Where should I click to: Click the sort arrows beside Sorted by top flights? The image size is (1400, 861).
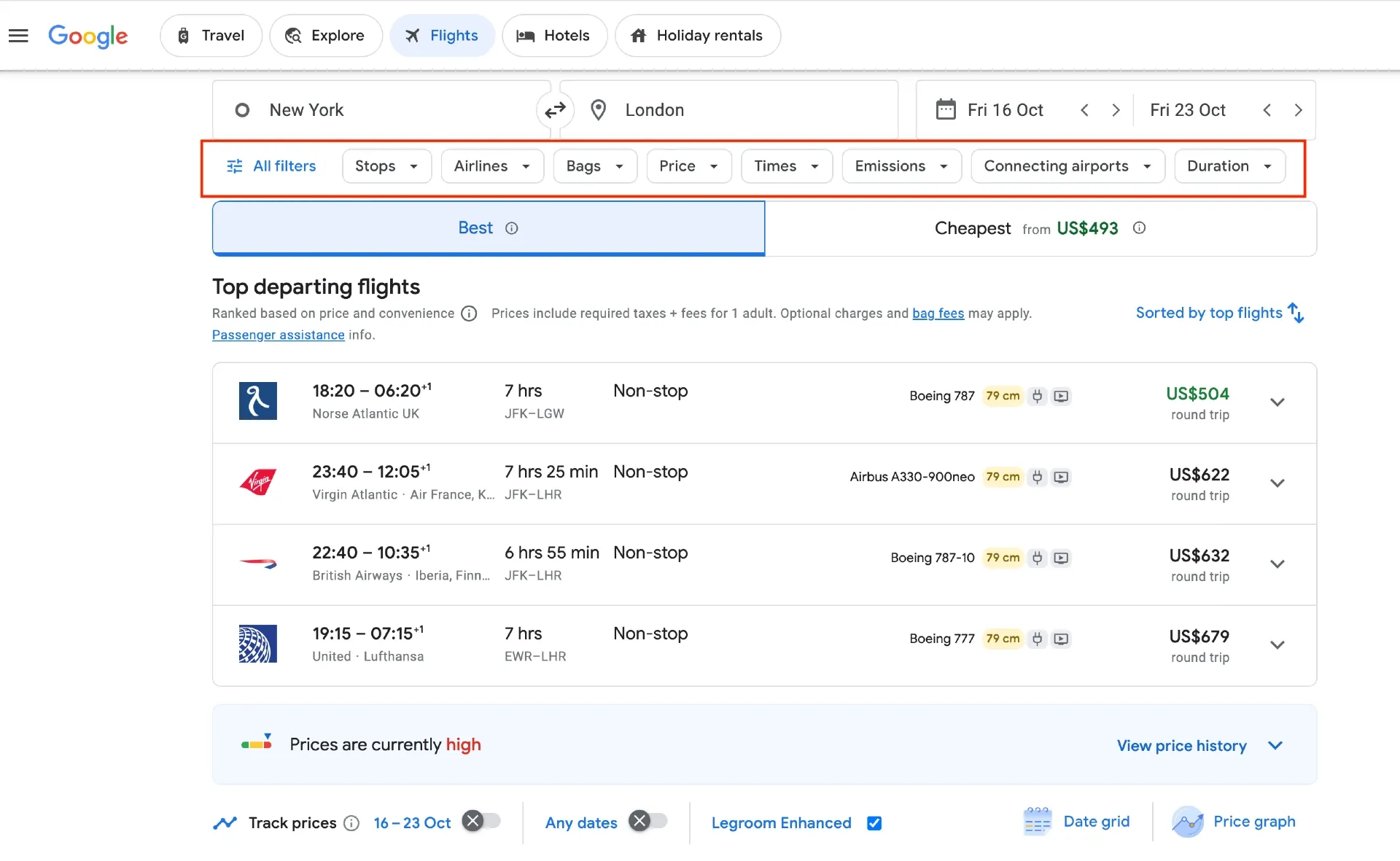[x=1296, y=313]
